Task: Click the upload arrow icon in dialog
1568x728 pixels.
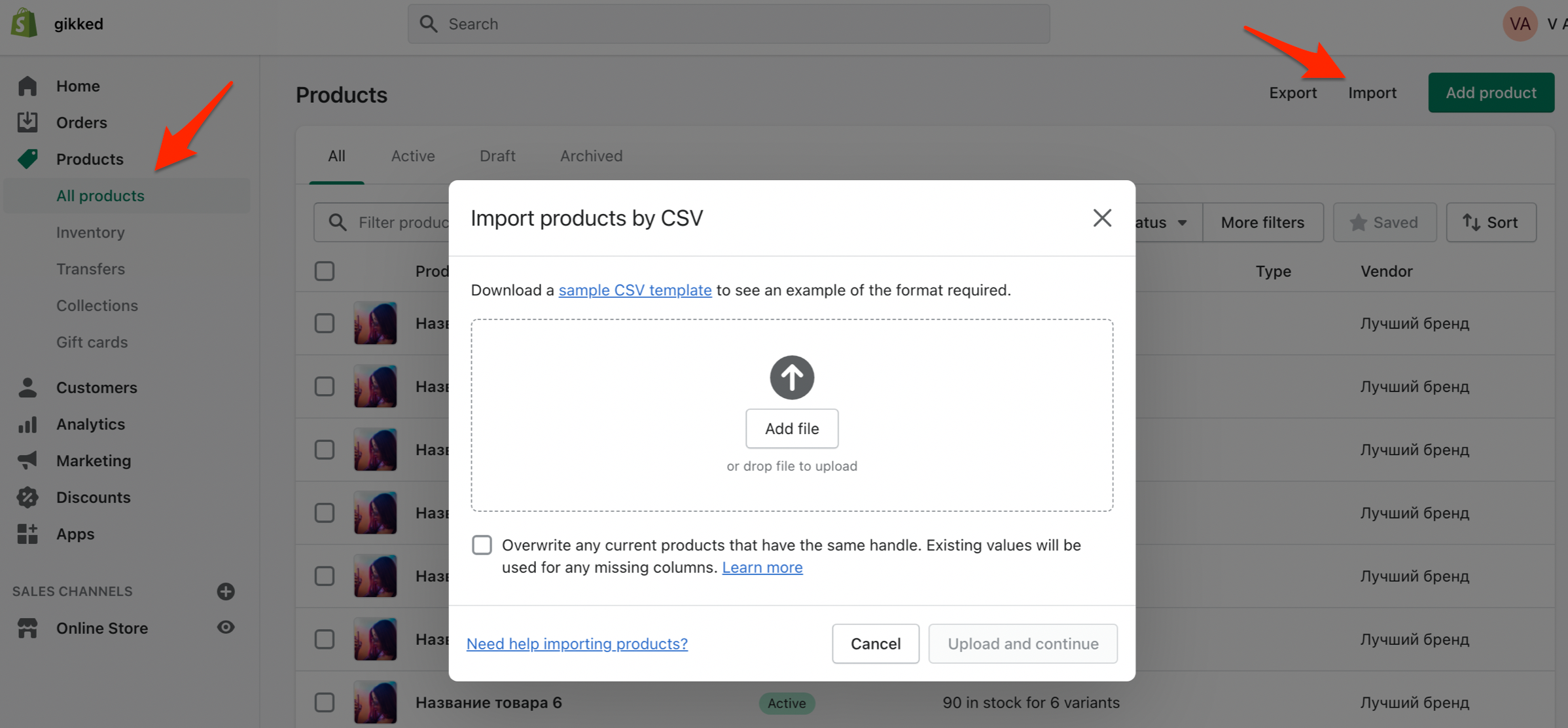Action: pos(792,378)
